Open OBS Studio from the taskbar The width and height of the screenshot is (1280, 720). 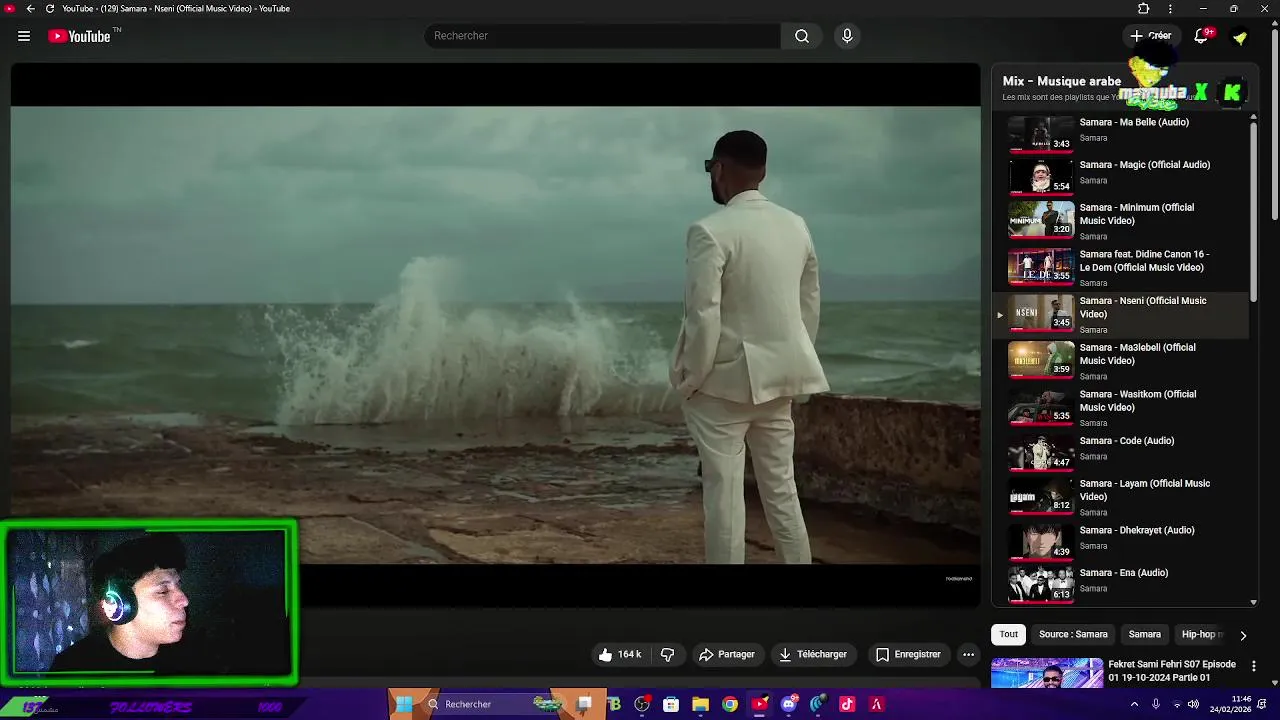click(642, 705)
